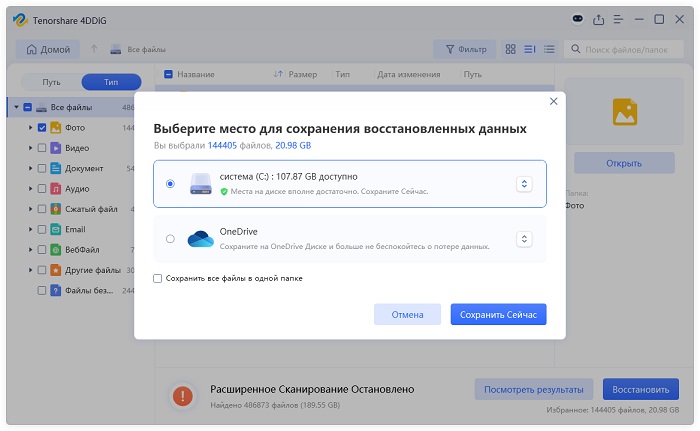Close the save location dialog
The height and width of the screenshot is (431, 700).
[x=553, y=101]
